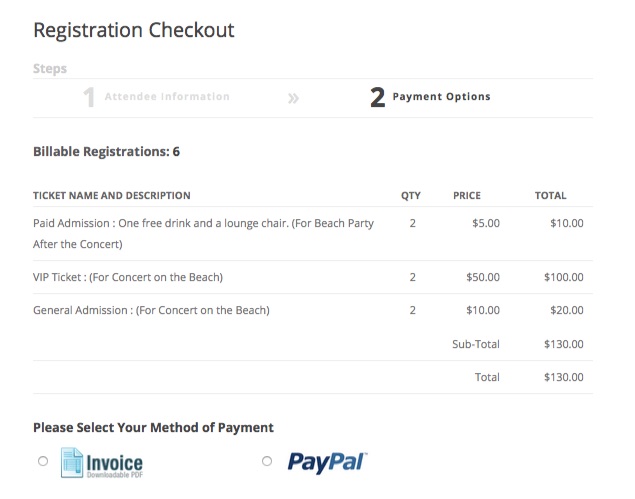Click the Registration Checkout heading
This screenshot has height=499, width=635.
click(x=134, y=30)
